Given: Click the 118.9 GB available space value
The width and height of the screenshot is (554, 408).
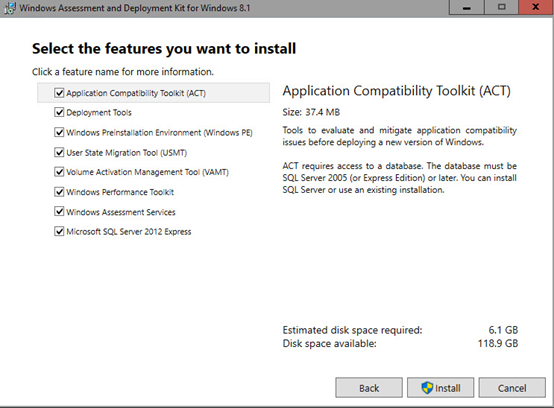Looking at the screenshot, I should (x=498, y=343).
